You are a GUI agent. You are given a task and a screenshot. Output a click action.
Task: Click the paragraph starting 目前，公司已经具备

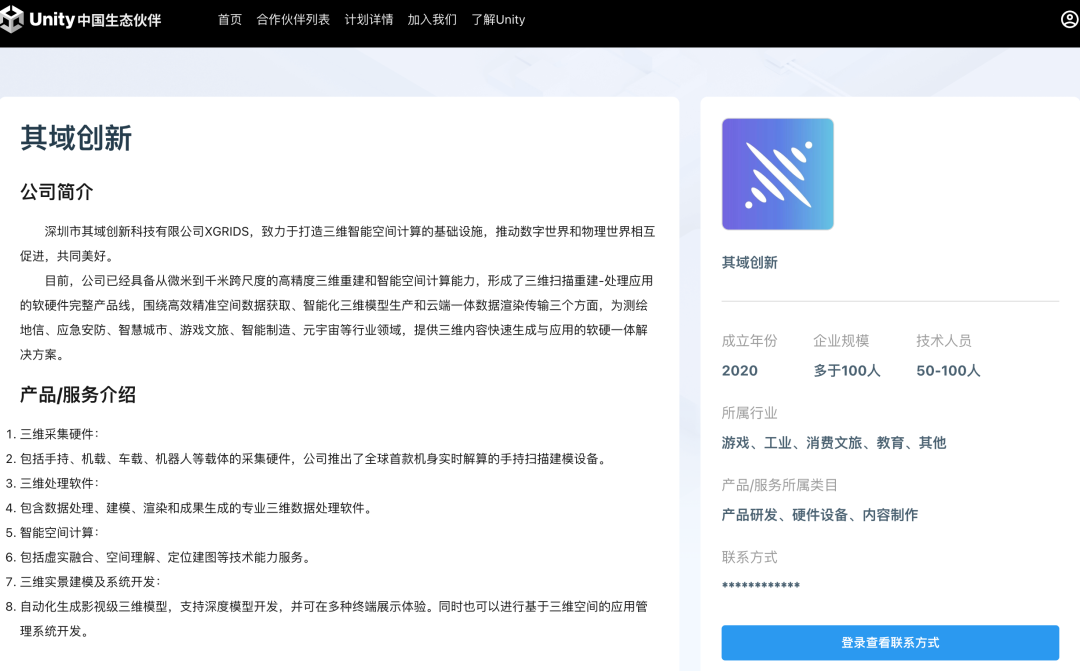point(336,318)
